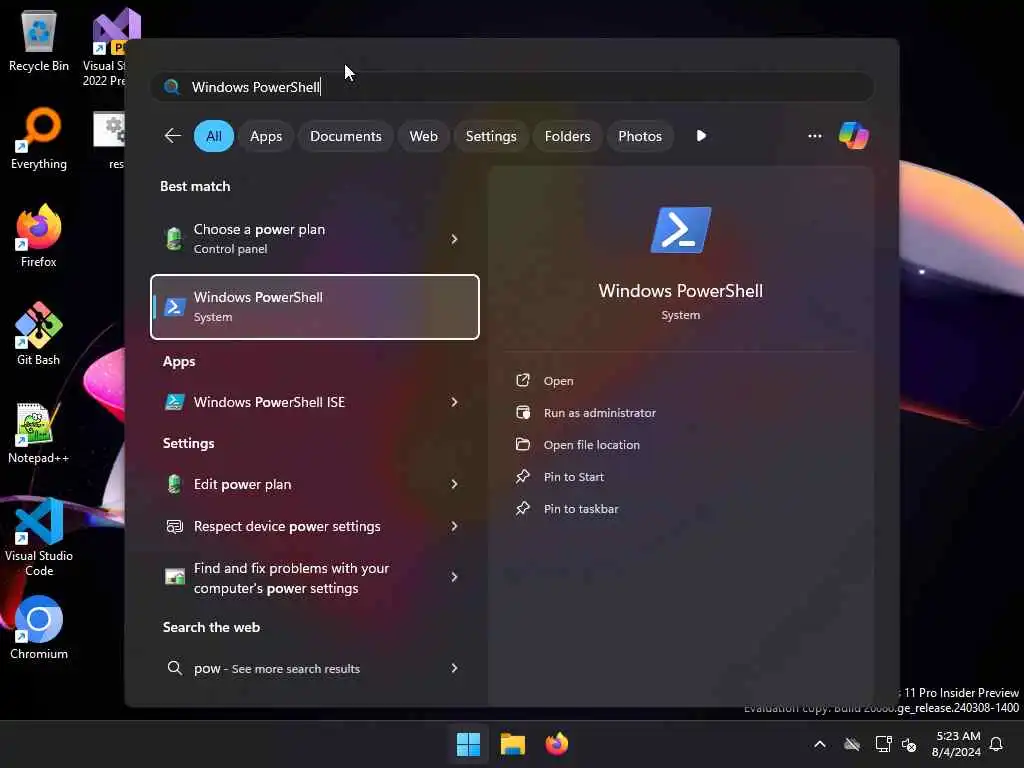
Task: Switch to the Web filter tab
Action: [x=423, y=136]
